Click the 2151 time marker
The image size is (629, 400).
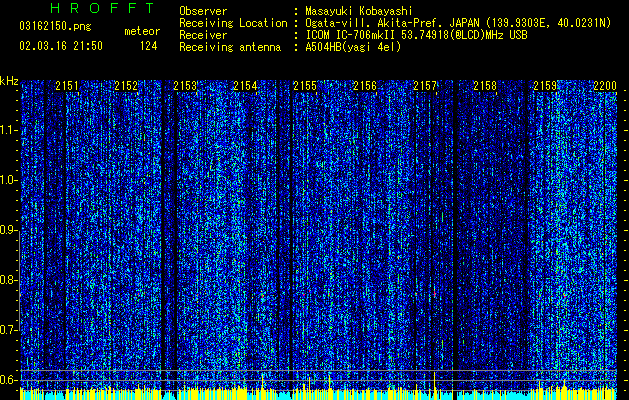tap(67, 86)
